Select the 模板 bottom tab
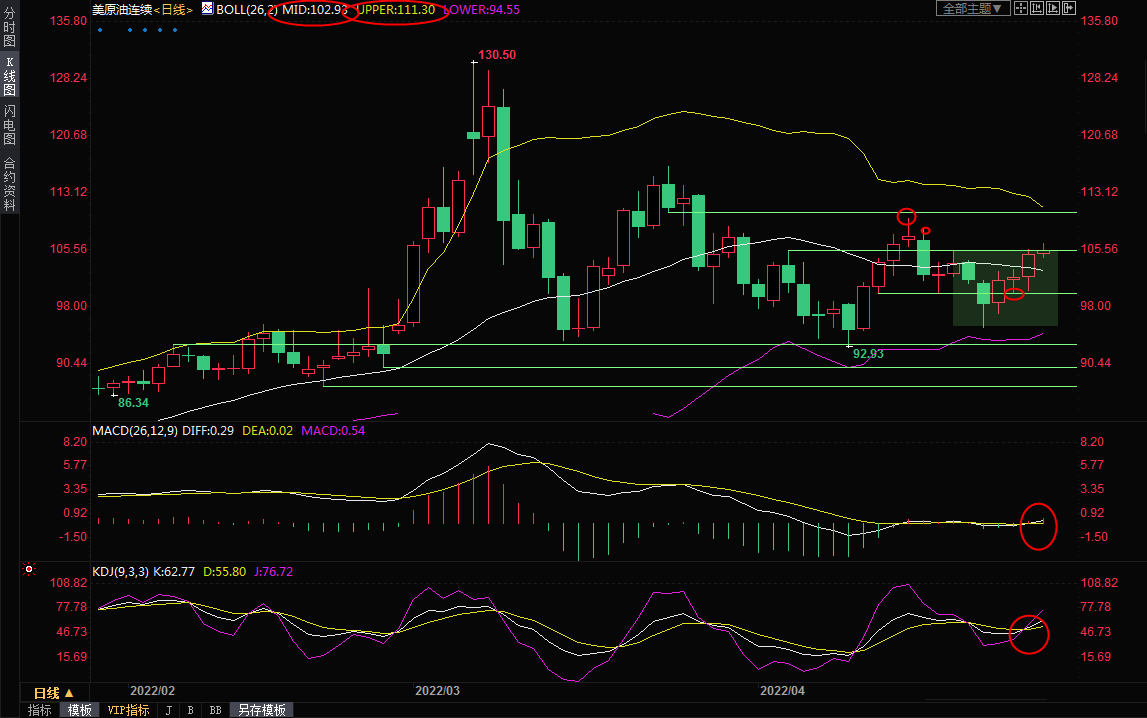 pyautogui.click(x=80, y=710)
